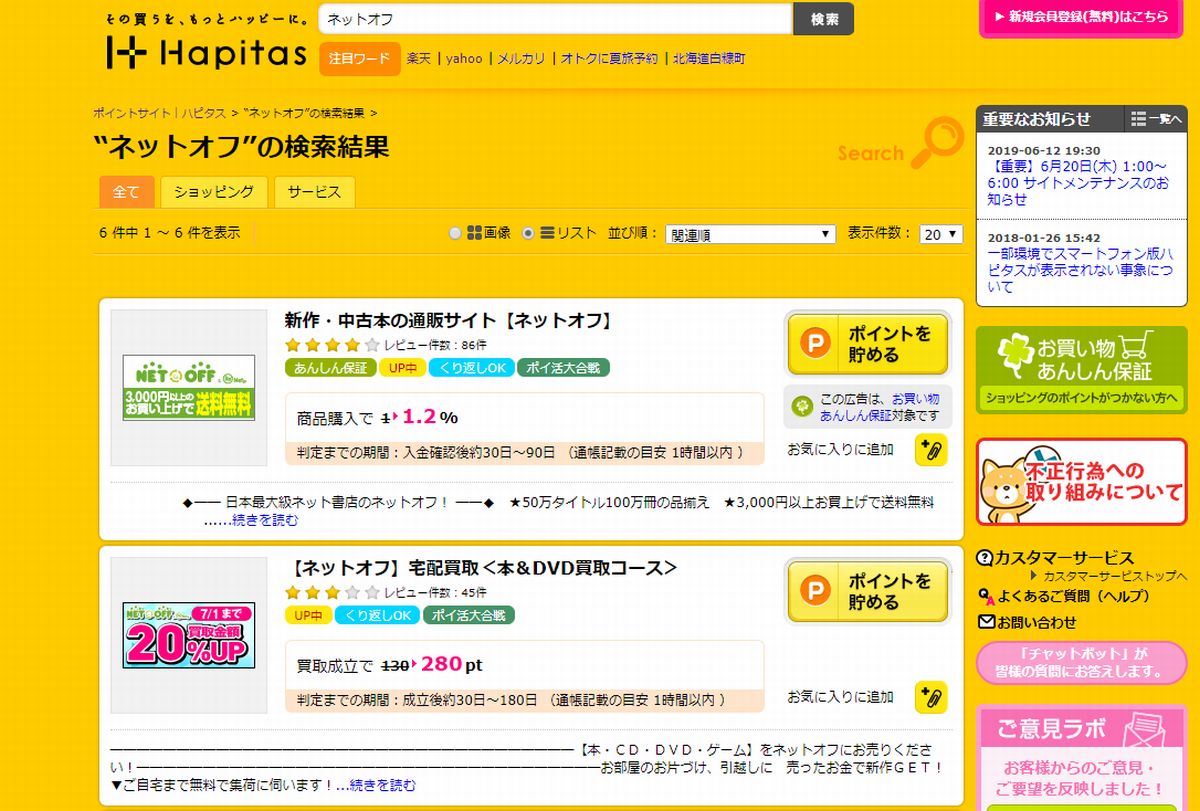
Task: Click あんしん保証 tag on first result
Action: tap(330, 367)
